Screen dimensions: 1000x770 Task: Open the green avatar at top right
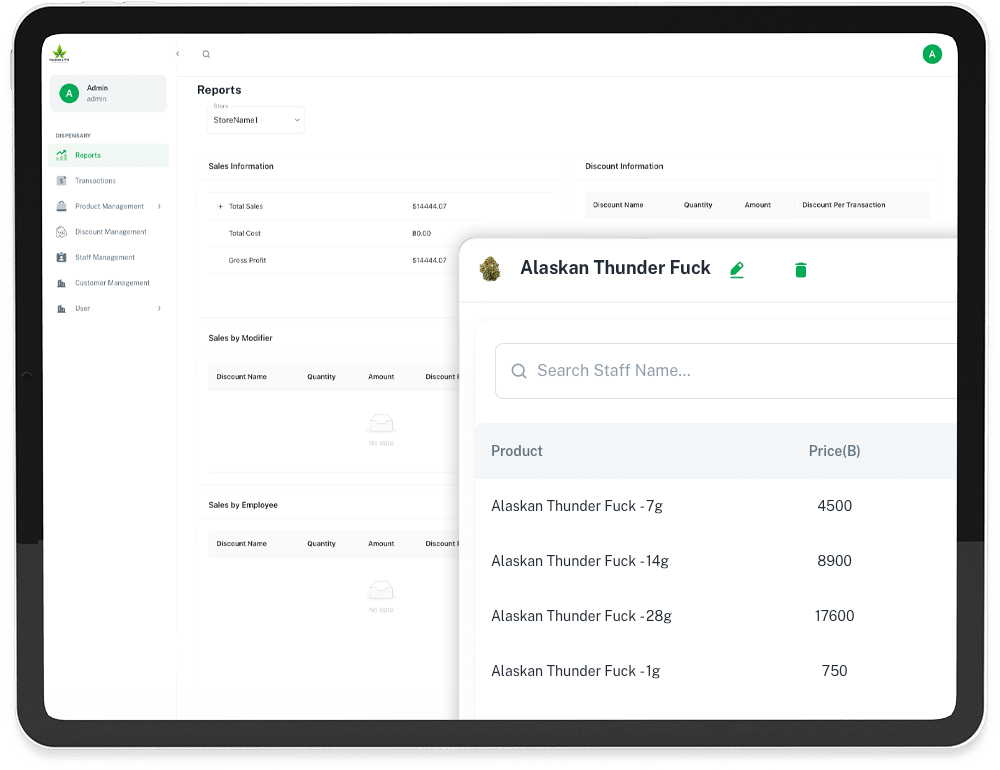(932, 54)
